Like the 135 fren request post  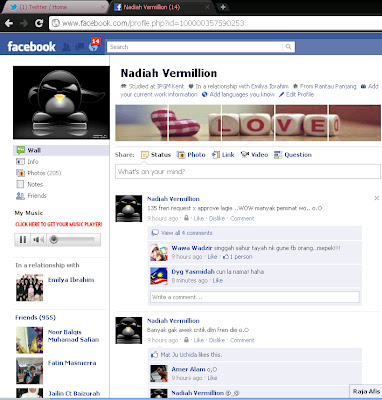point(199,218)
